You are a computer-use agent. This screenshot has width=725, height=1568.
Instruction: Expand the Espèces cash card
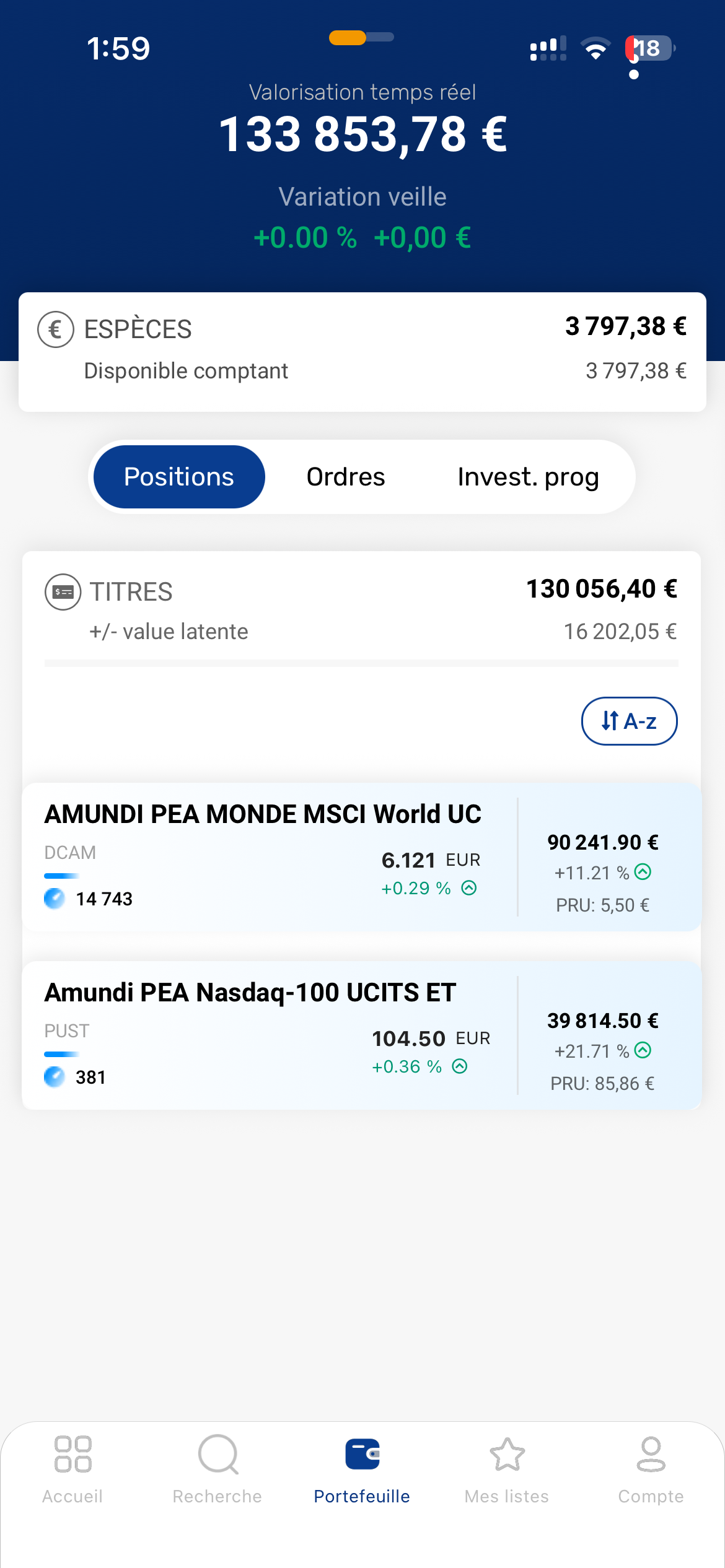[362, 352]
